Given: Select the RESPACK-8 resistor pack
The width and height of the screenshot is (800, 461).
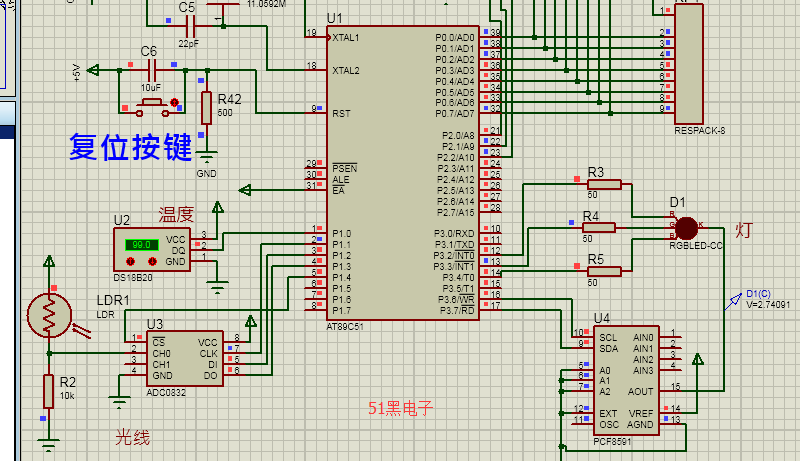Looking at the screenshot, I should pos(689,63).
